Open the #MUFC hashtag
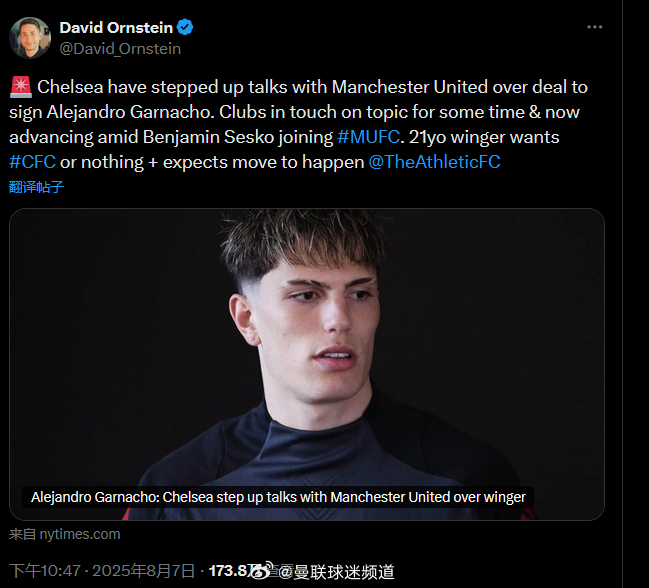Image resolution: width=649 pixels, height=588 pixels. point(368,137)
